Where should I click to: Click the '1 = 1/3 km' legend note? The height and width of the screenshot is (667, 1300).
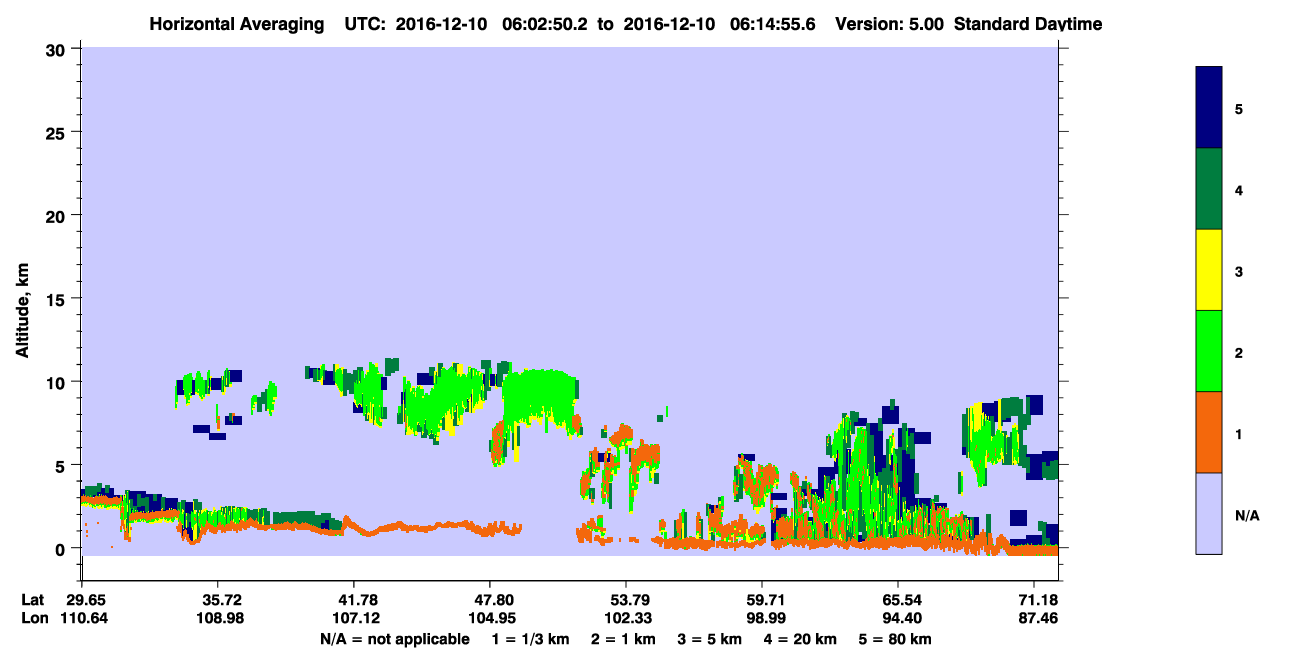(x=532, y=639)
